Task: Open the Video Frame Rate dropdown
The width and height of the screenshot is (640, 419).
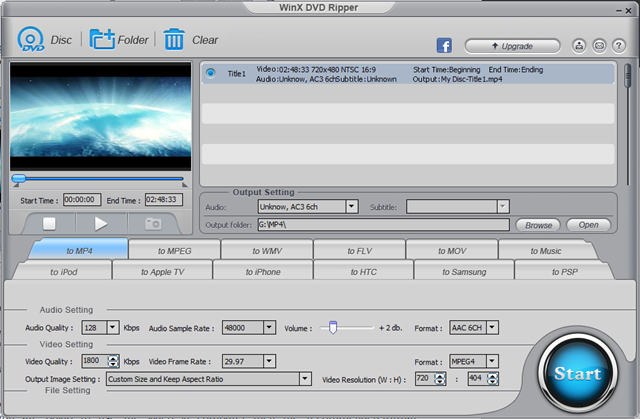Action: click(x=269, y=361)
